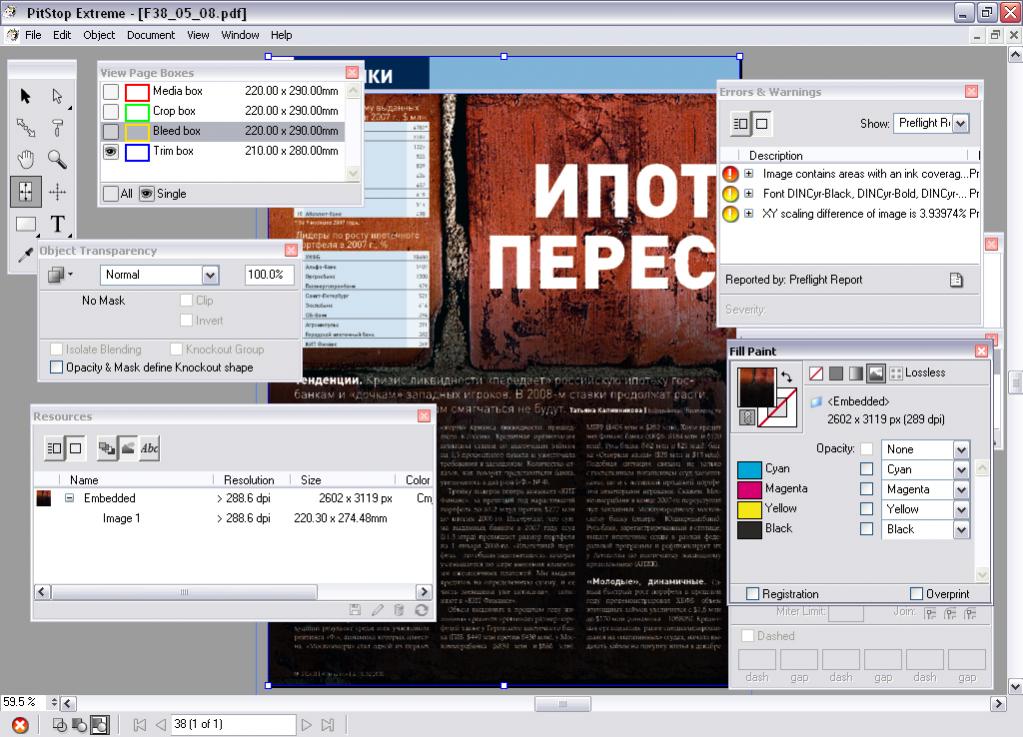The image size is (1023, 737).
Task: Swap fill and stroke with curved arrows
Action: [x=786, y=376]
